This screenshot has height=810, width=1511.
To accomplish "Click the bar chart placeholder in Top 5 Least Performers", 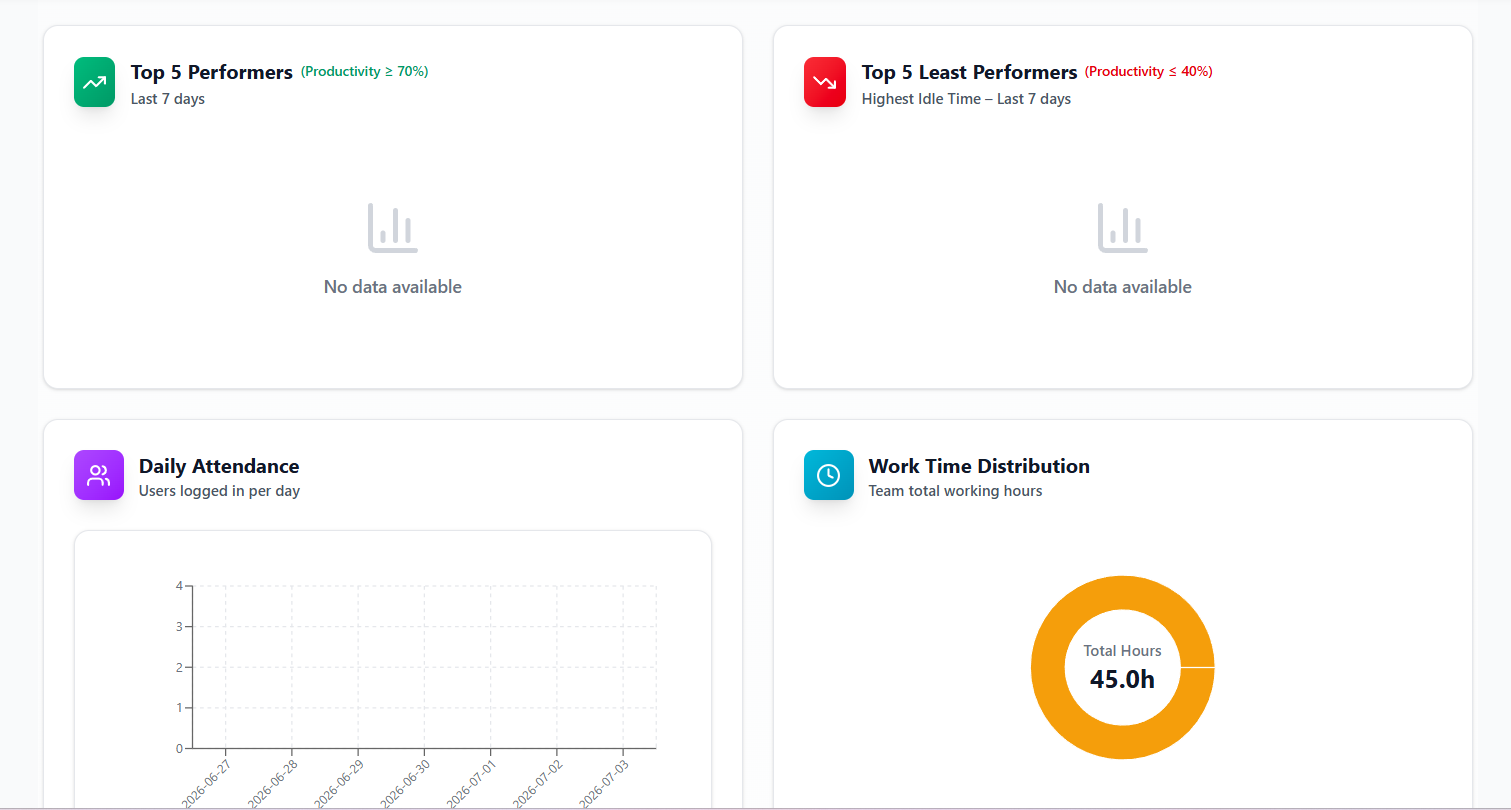I will point(1123,228).
